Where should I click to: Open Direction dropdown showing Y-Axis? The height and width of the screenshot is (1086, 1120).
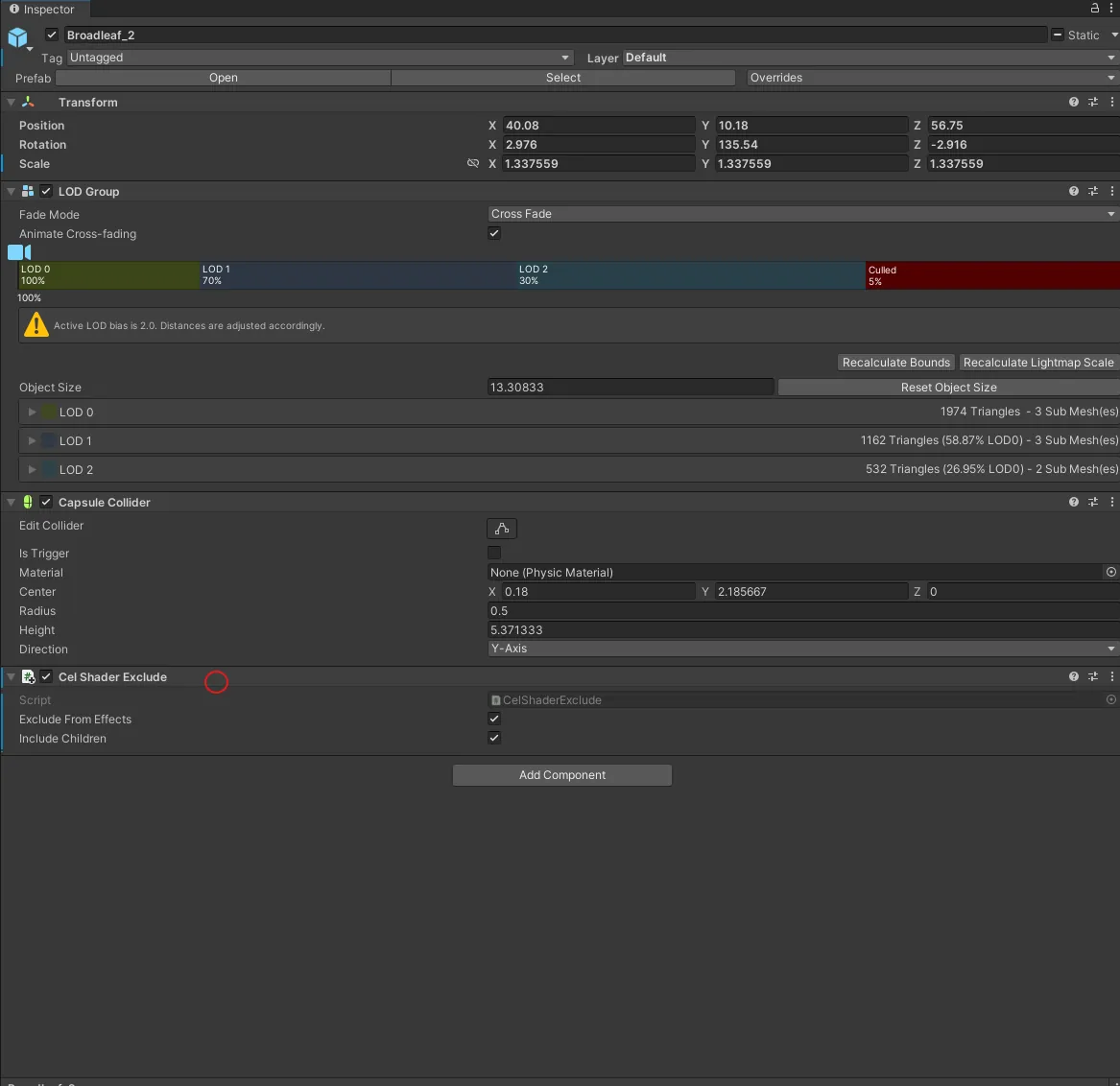click(x=803, y=649)
